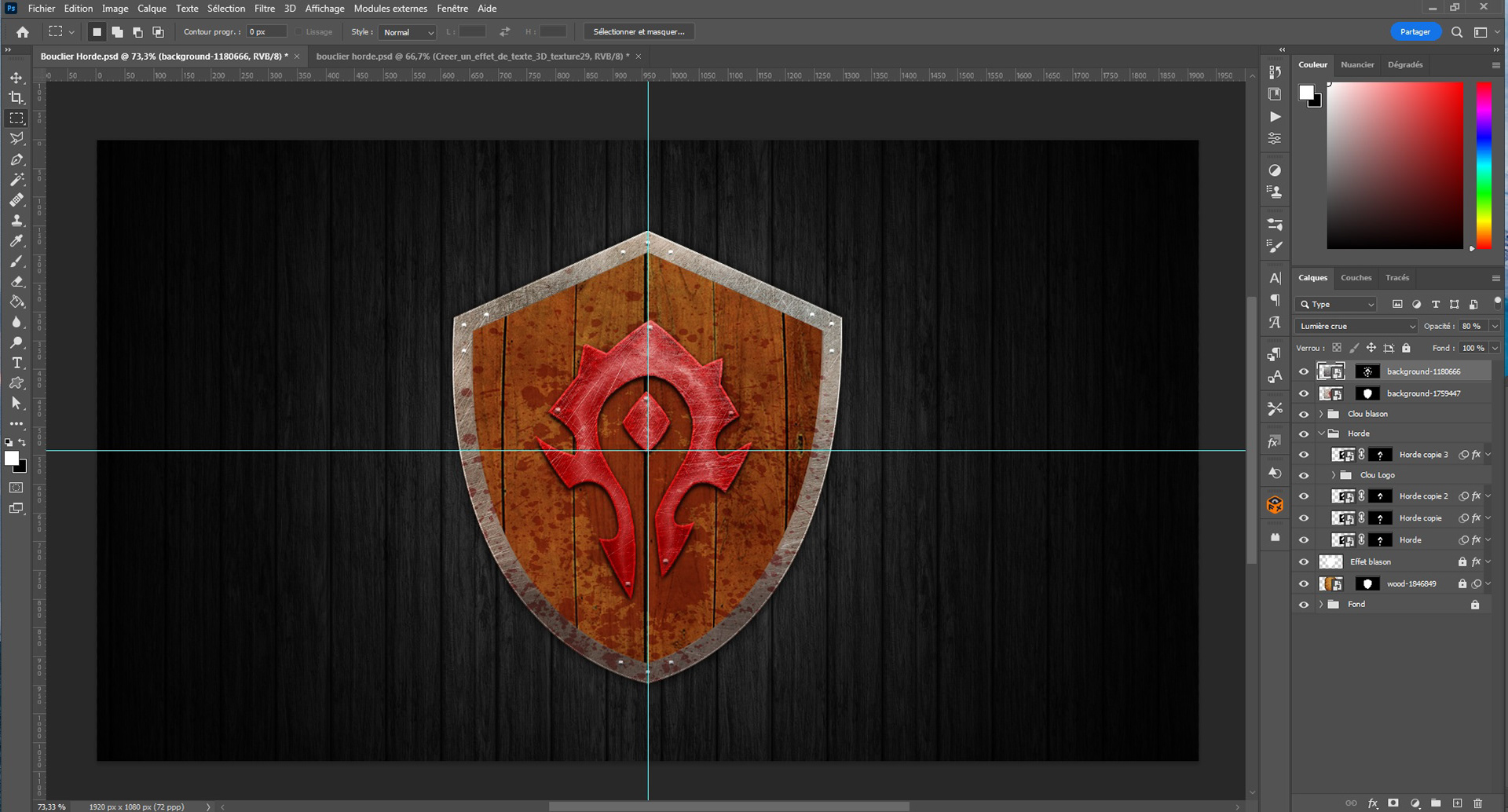Select the Type tool
The width and height of the screenshot is (1508, 812).
(16, 363)
